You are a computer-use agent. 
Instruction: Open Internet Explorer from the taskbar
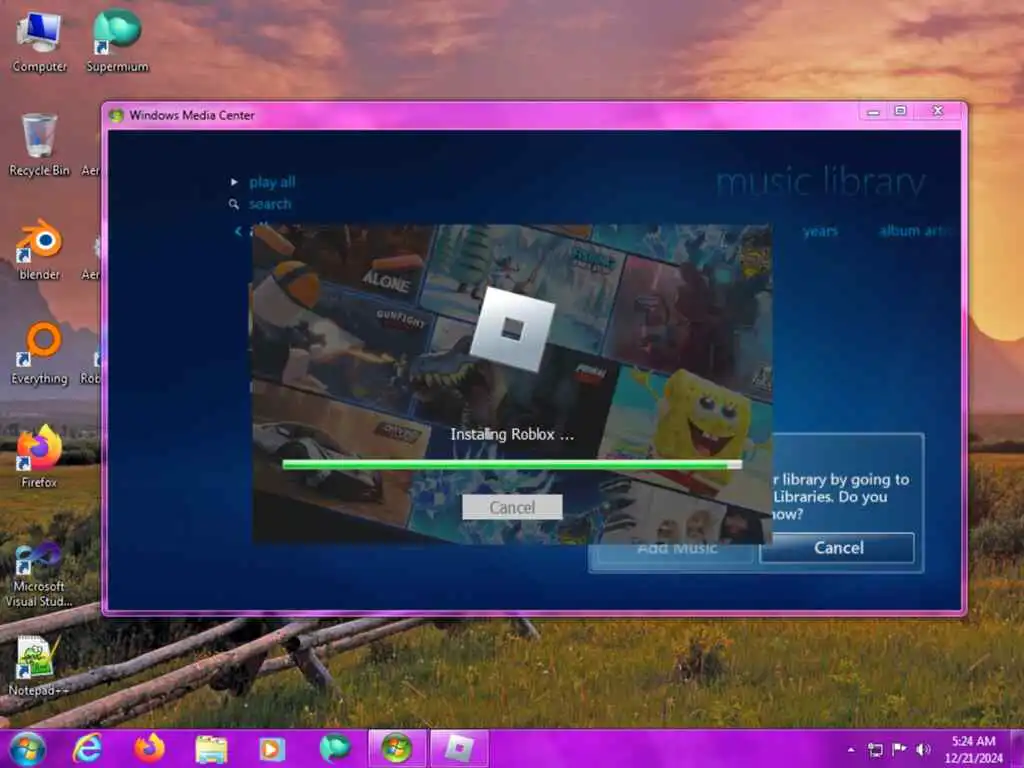88,748
